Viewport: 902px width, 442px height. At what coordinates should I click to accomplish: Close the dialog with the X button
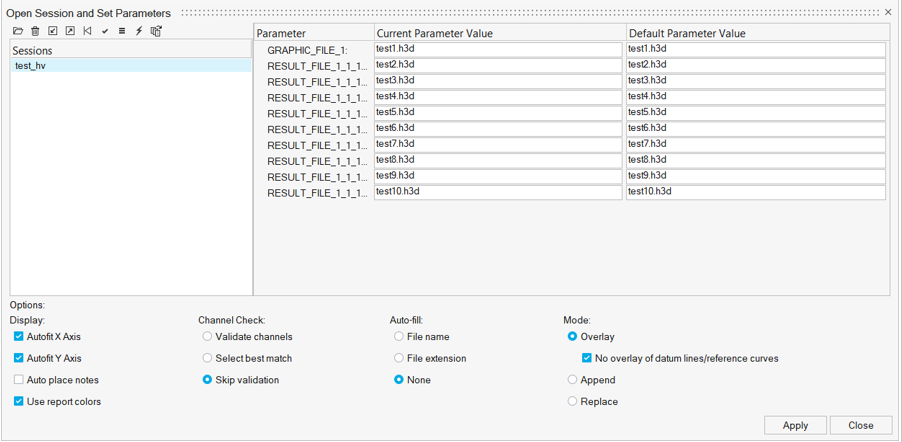coord(888,13)
